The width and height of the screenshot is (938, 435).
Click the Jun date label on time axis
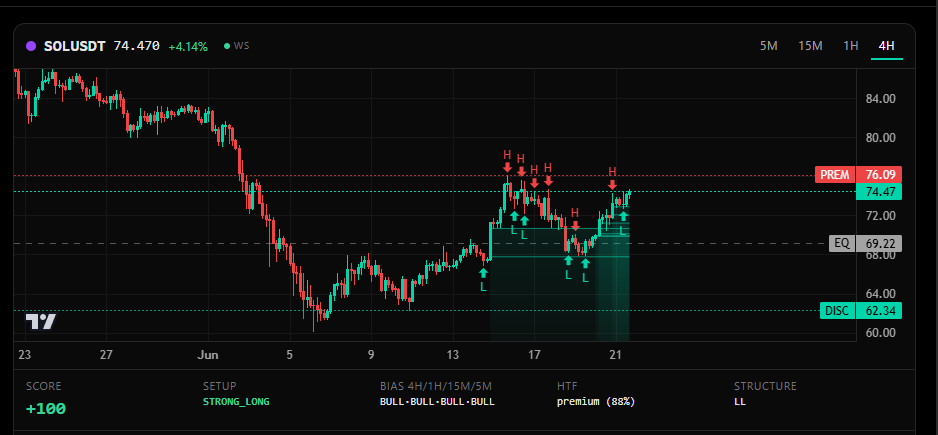click(x=208, y=355)
